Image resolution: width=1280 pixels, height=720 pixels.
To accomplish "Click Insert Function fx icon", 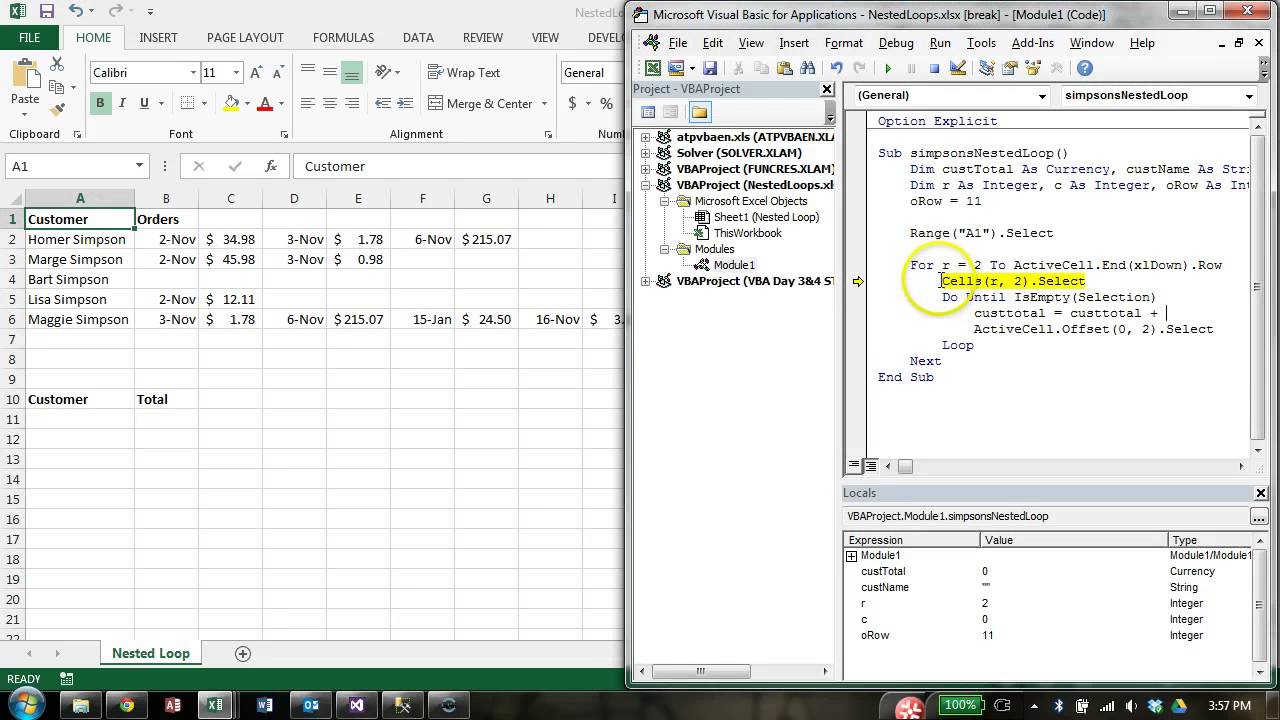I will tap(270, 166).
